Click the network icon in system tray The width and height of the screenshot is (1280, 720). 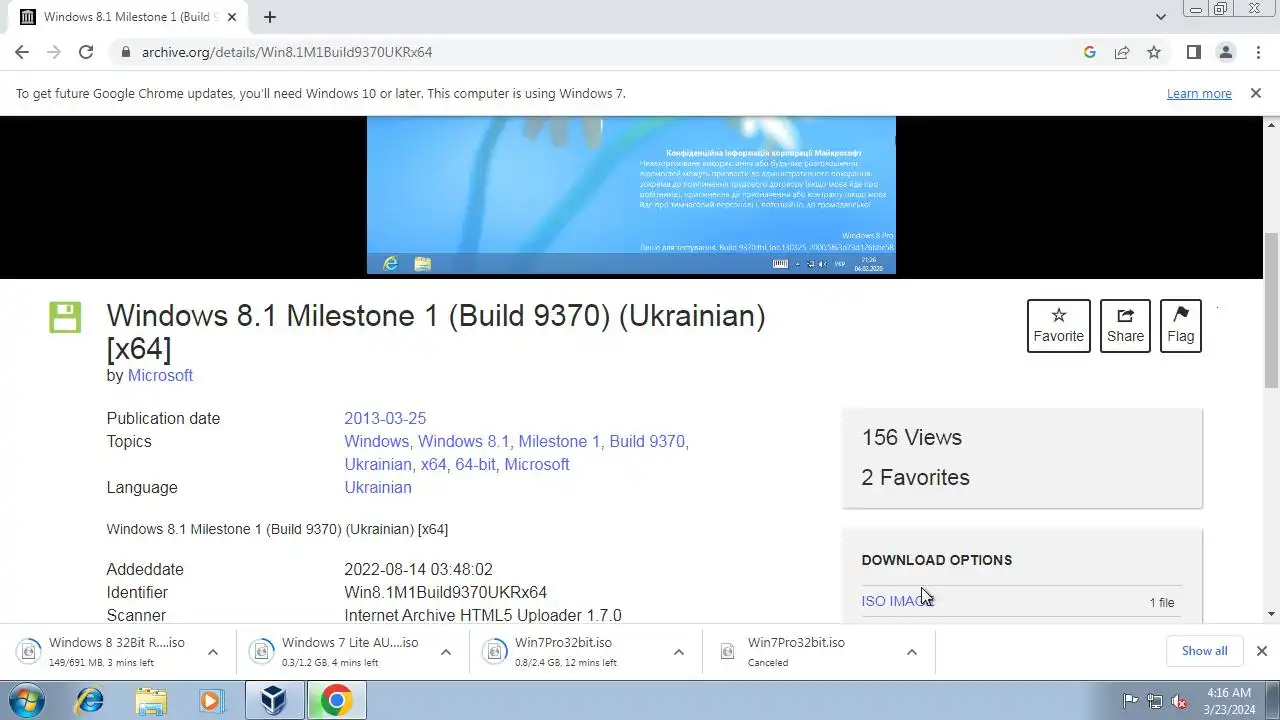(x=1155, y=701)
